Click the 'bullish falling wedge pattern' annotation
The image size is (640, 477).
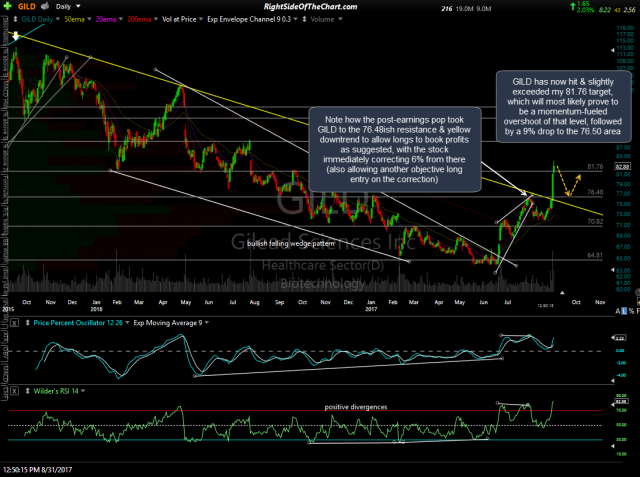click(x=291, y=244)
